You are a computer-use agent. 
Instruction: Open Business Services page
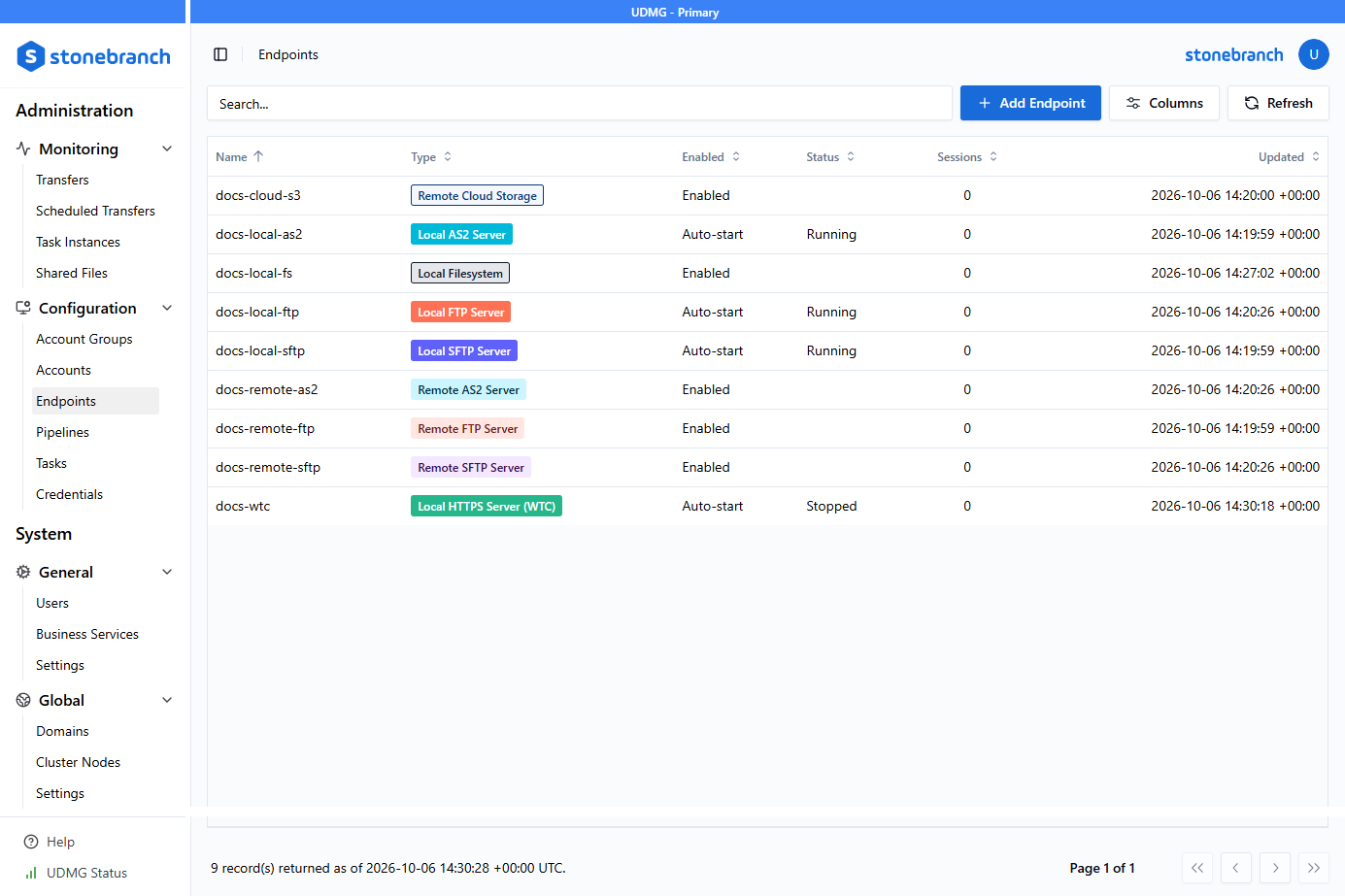point(87,634)
